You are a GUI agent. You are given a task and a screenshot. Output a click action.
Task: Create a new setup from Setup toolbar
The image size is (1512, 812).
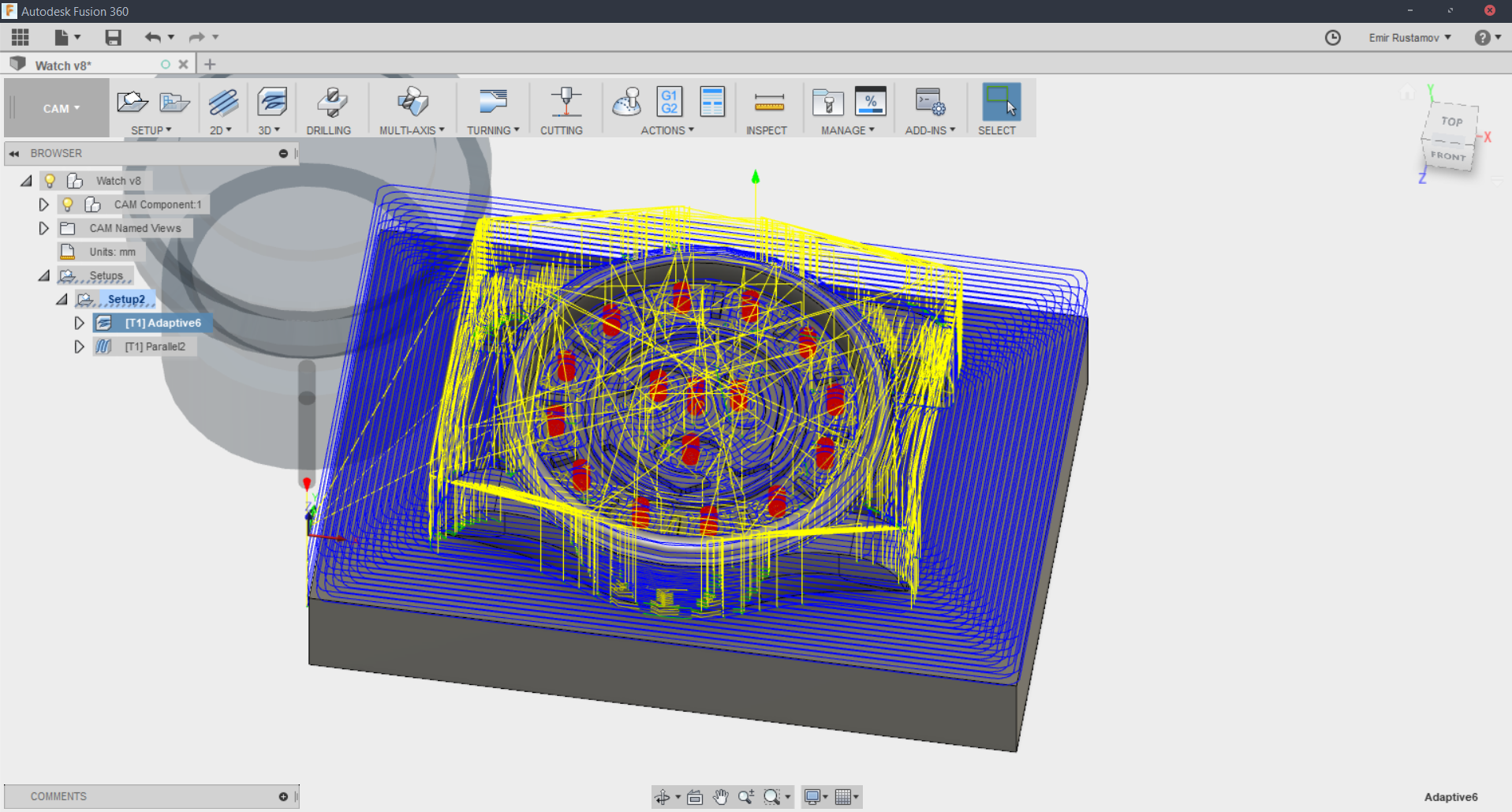133,102
